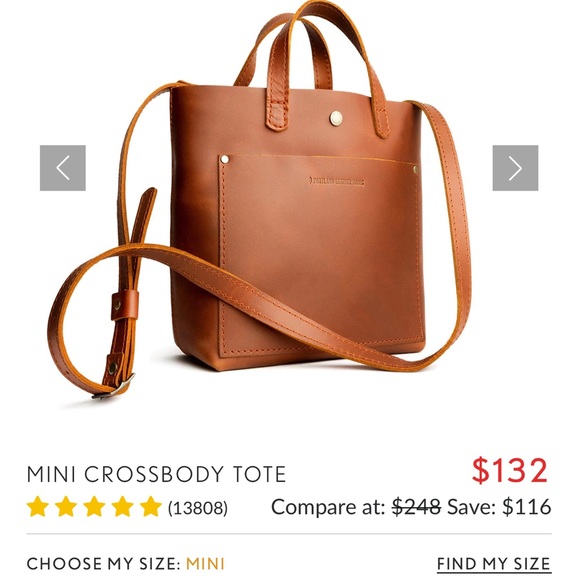
Task: Click the third yellow rating star
Action: click(x=94, y=506)
